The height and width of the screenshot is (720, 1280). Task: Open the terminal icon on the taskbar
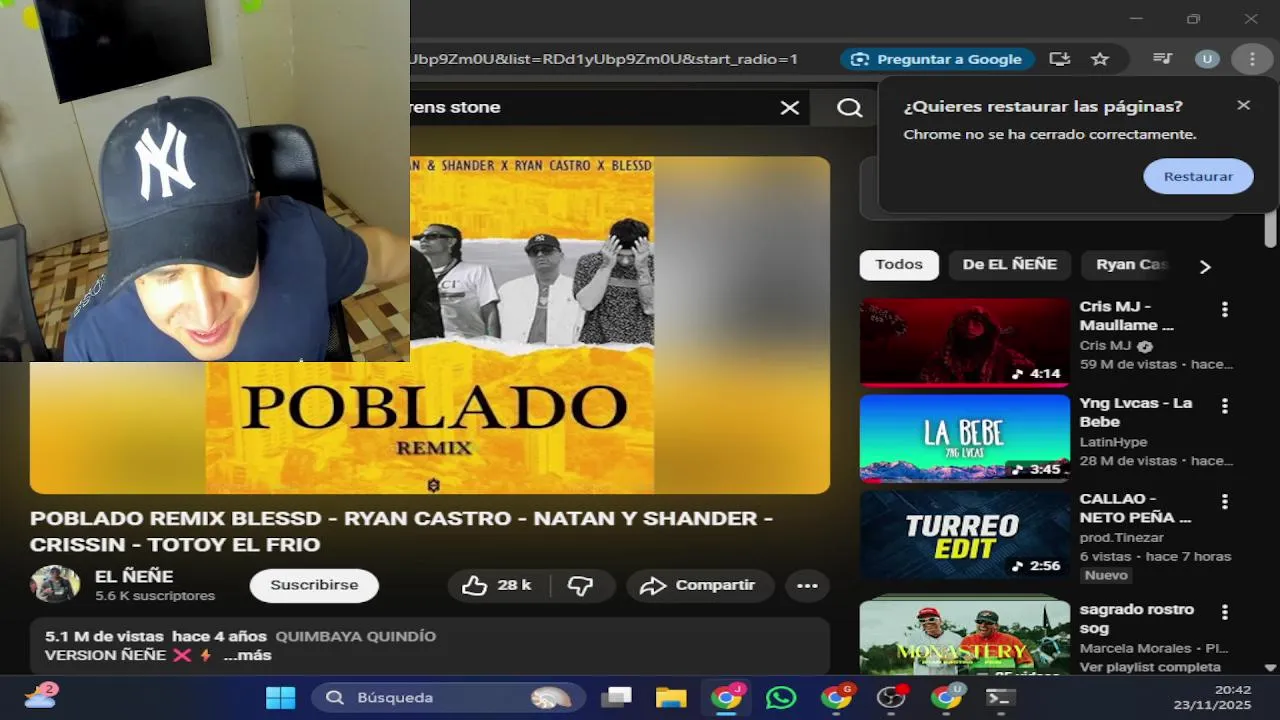pos(1000,697)
